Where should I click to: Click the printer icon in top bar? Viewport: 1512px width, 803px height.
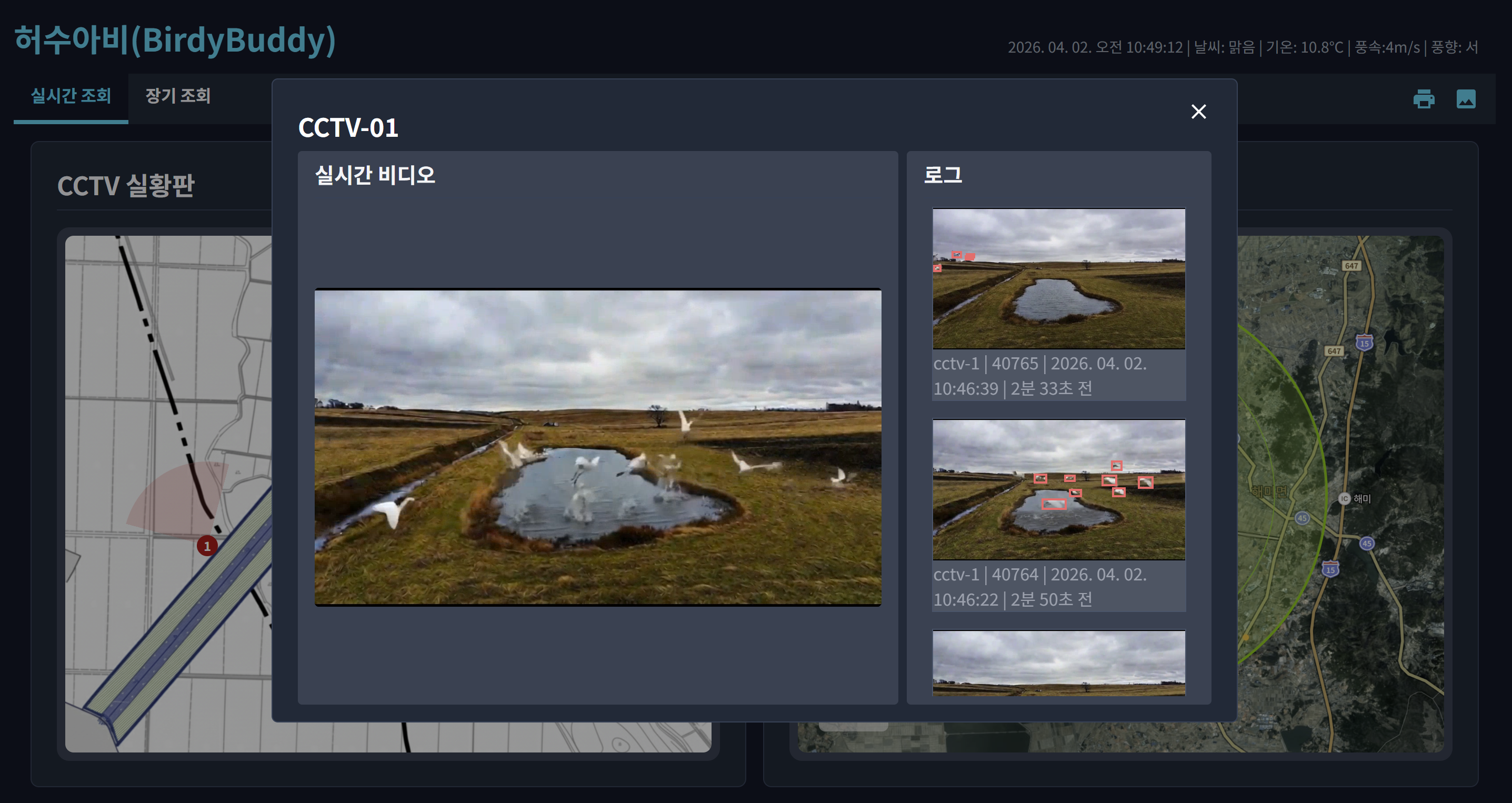coord(1424,98)
